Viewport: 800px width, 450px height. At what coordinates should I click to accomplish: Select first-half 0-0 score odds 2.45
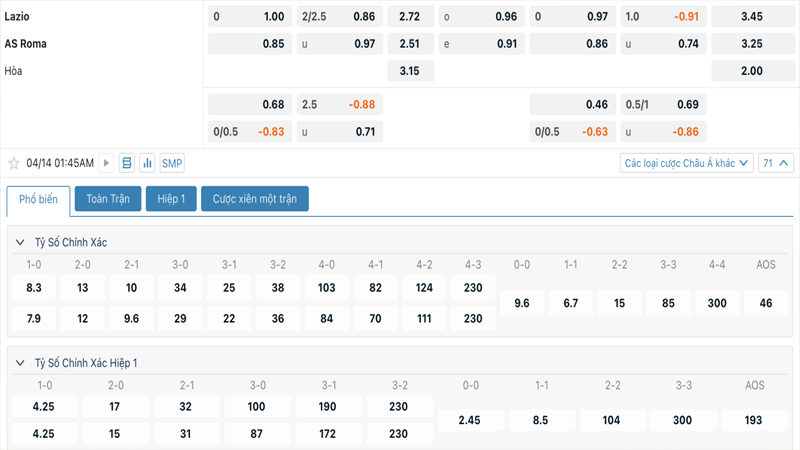[x=470, y=421]
